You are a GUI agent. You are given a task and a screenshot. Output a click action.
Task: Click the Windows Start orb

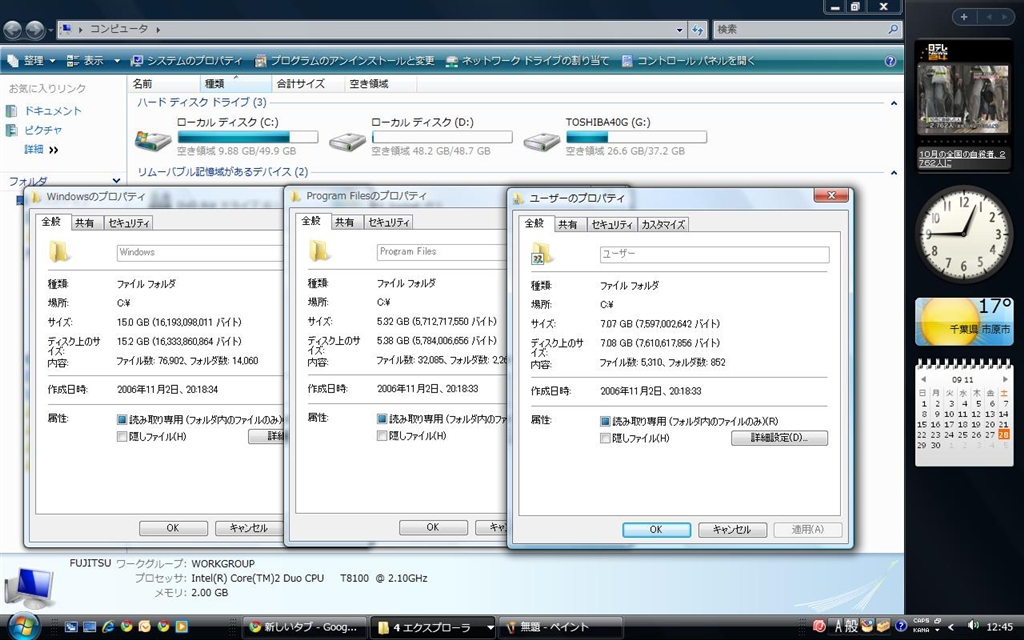tap(24, 626)
